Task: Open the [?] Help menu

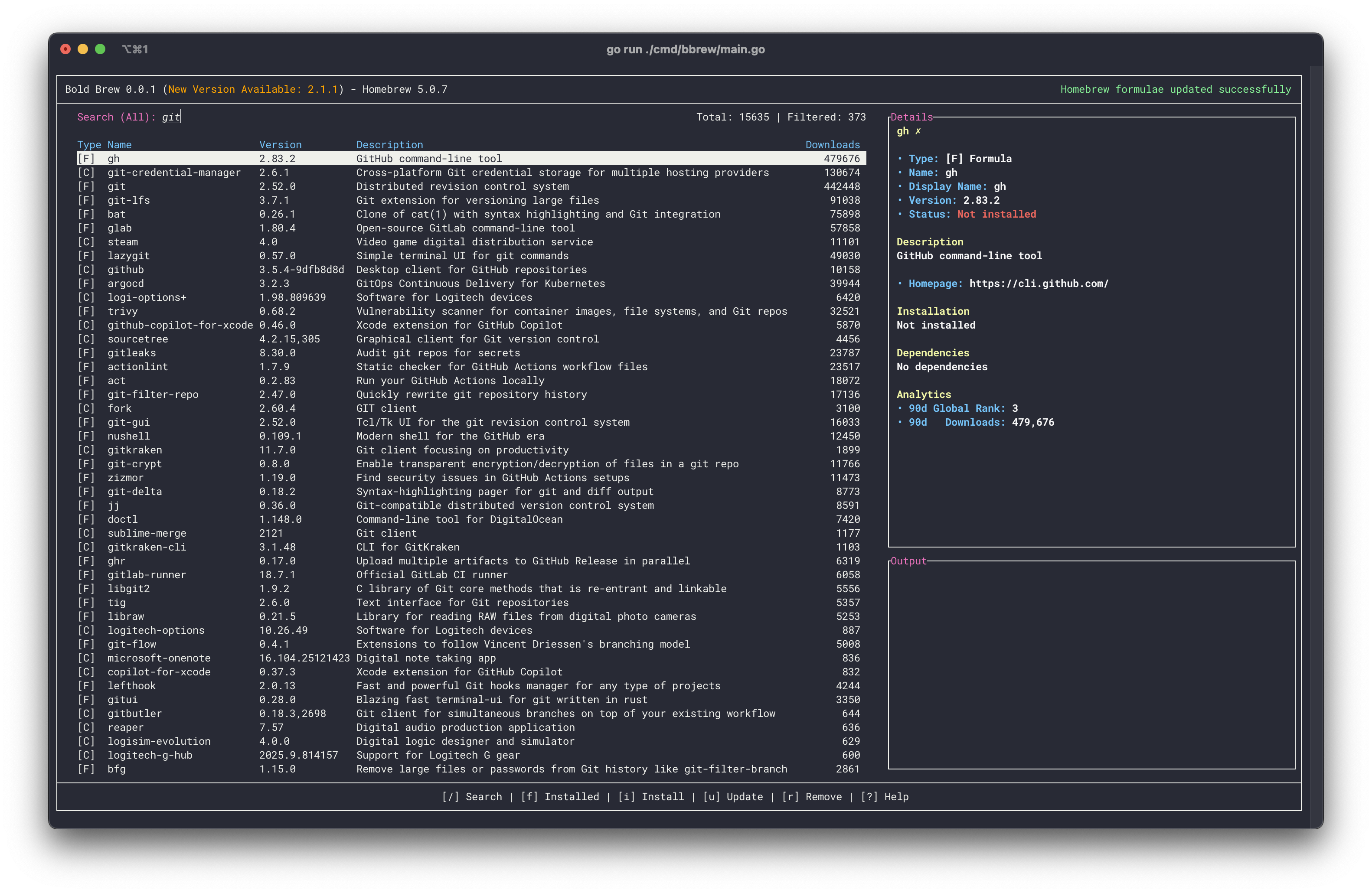Action: [884, 797]
